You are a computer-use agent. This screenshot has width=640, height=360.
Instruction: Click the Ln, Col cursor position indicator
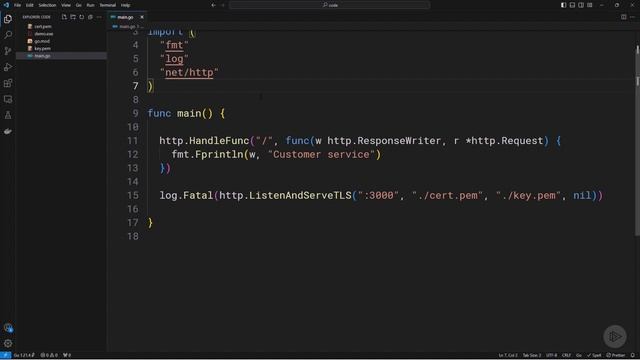tap(508, 356)
